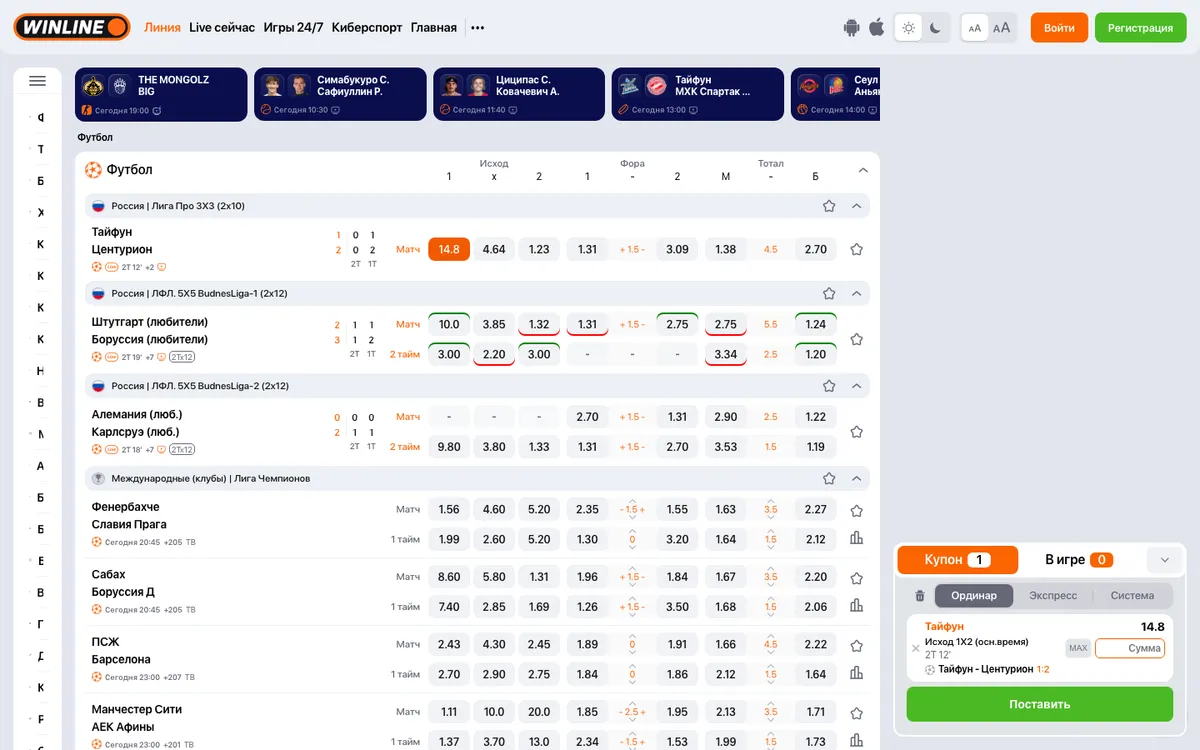Switch to light theme sun icon
Screen dimensions: 1200x750
(908, 28)
